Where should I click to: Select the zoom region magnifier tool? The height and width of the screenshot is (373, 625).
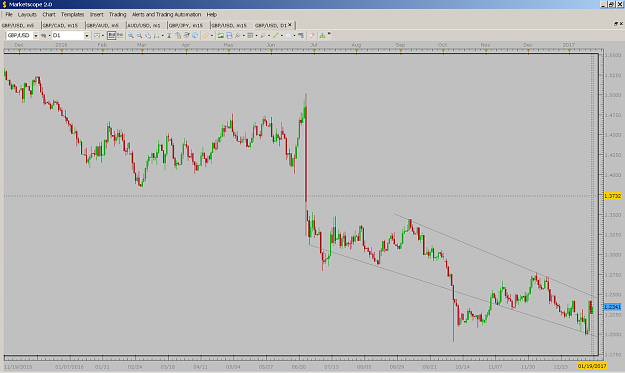click(148, 35)
